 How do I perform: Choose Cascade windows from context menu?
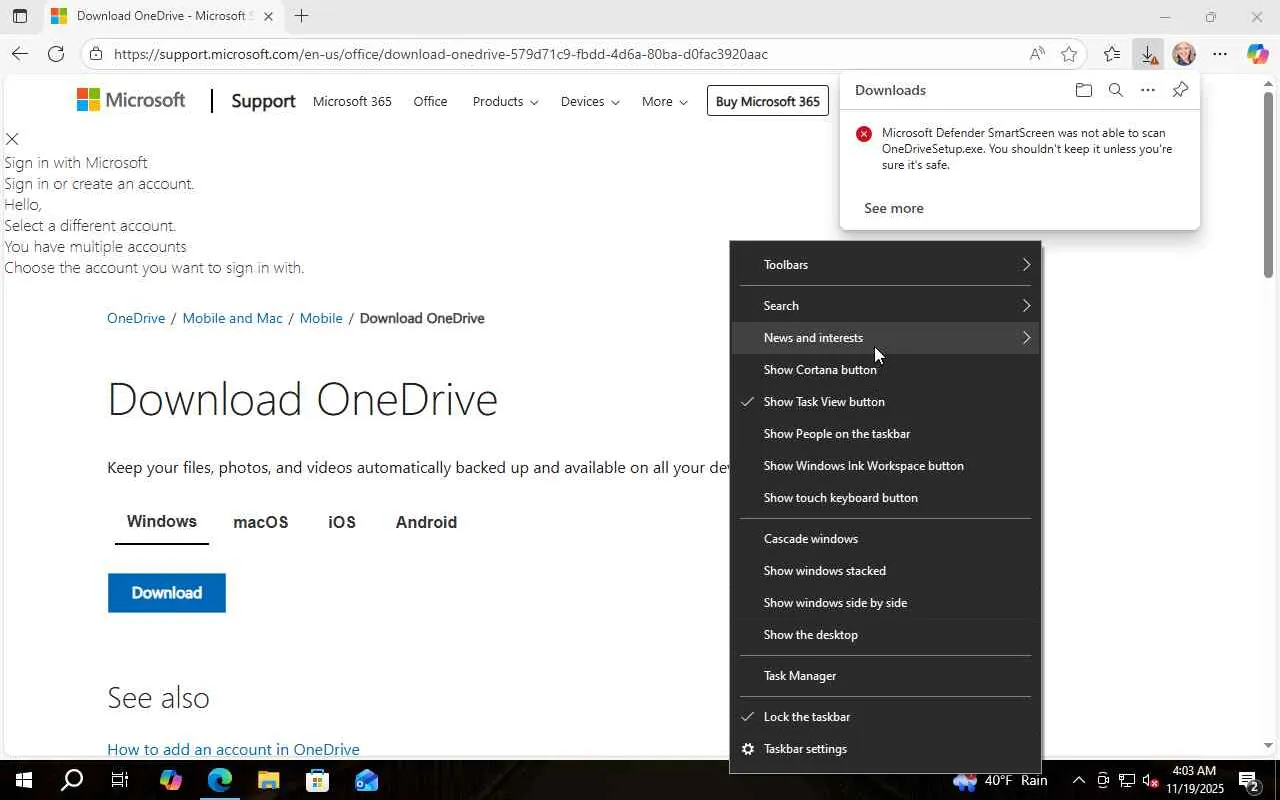886,539
